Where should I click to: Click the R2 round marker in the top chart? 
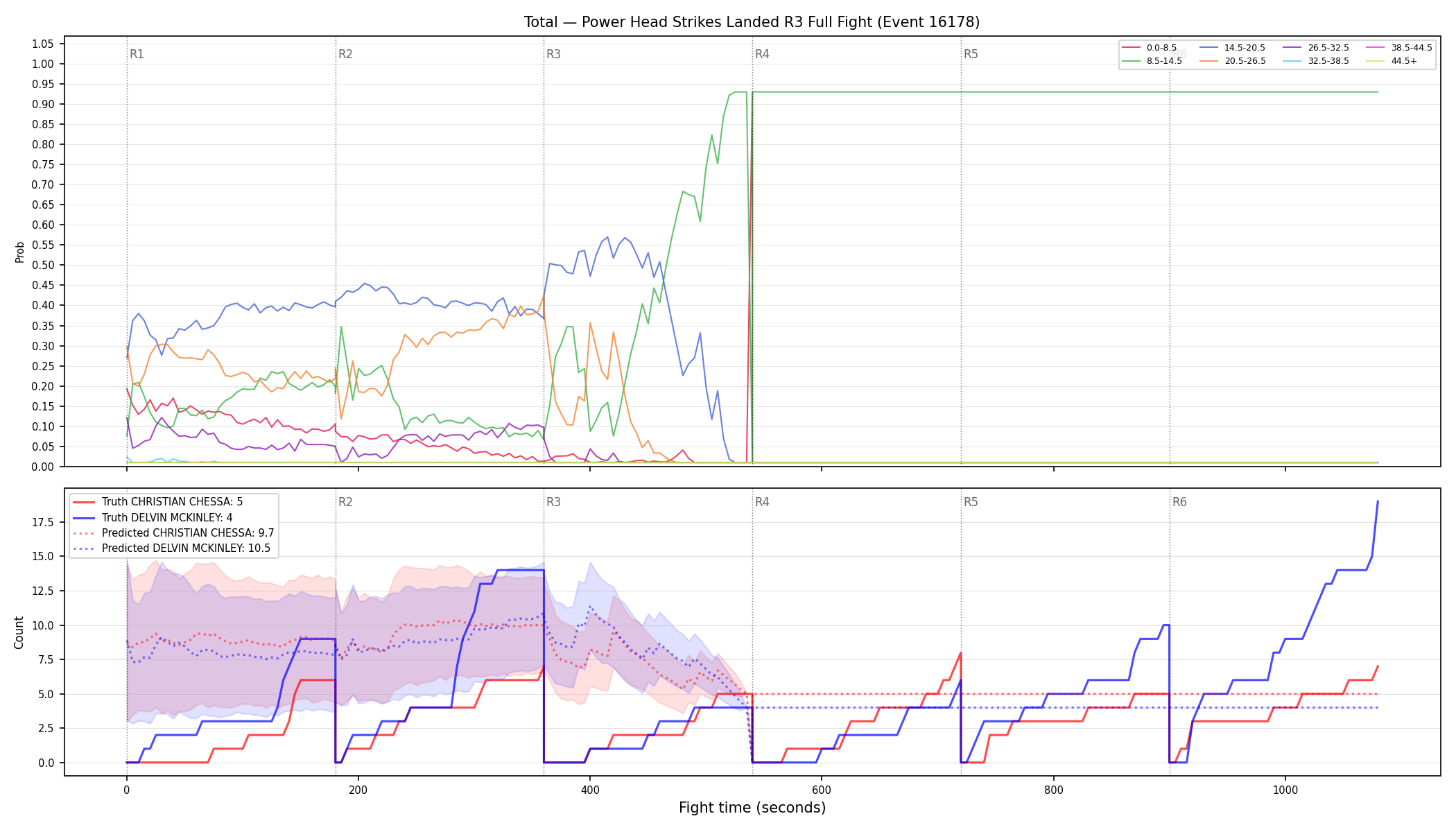[x=345, y=54]
